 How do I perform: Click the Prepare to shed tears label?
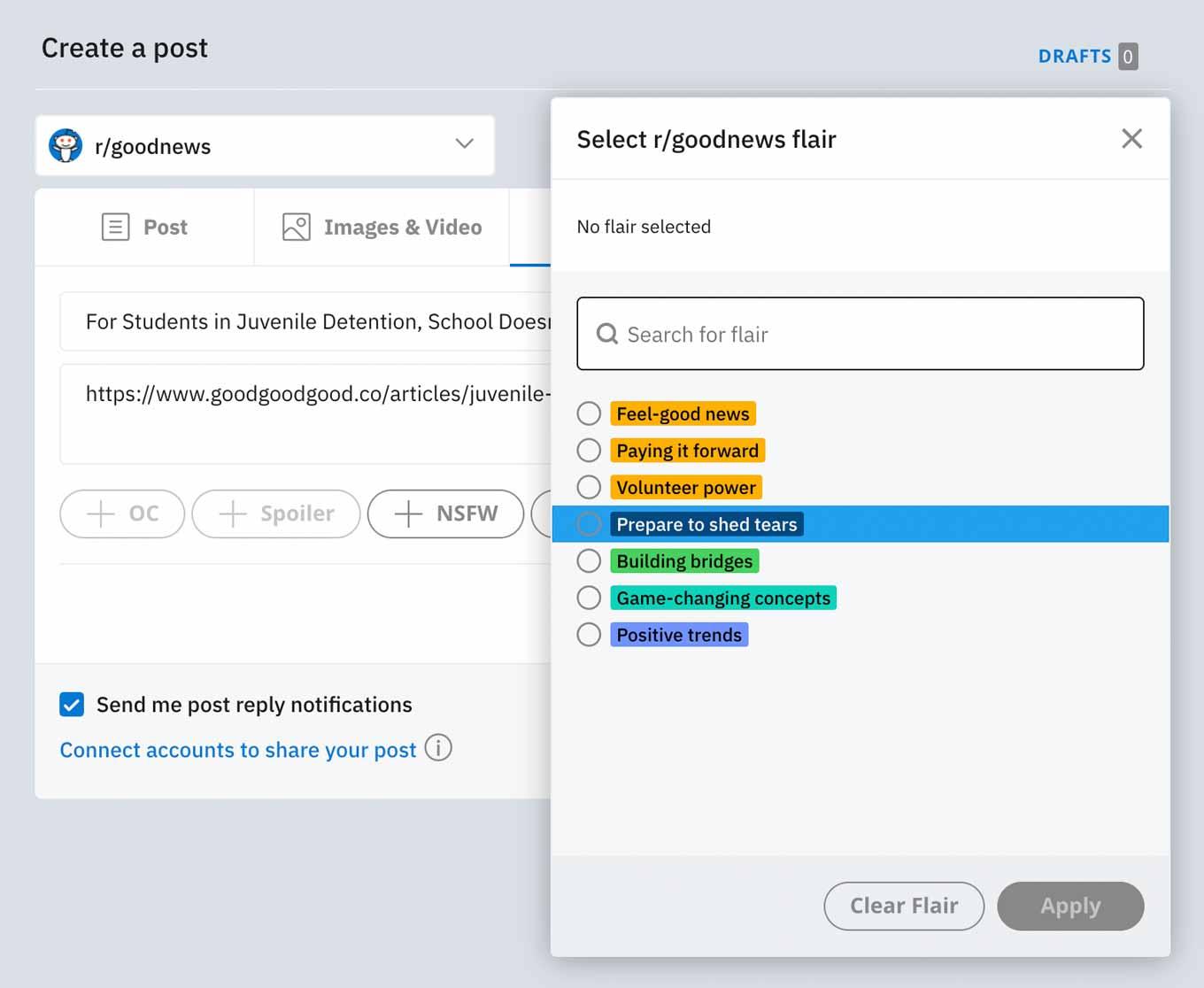[706, 524]
